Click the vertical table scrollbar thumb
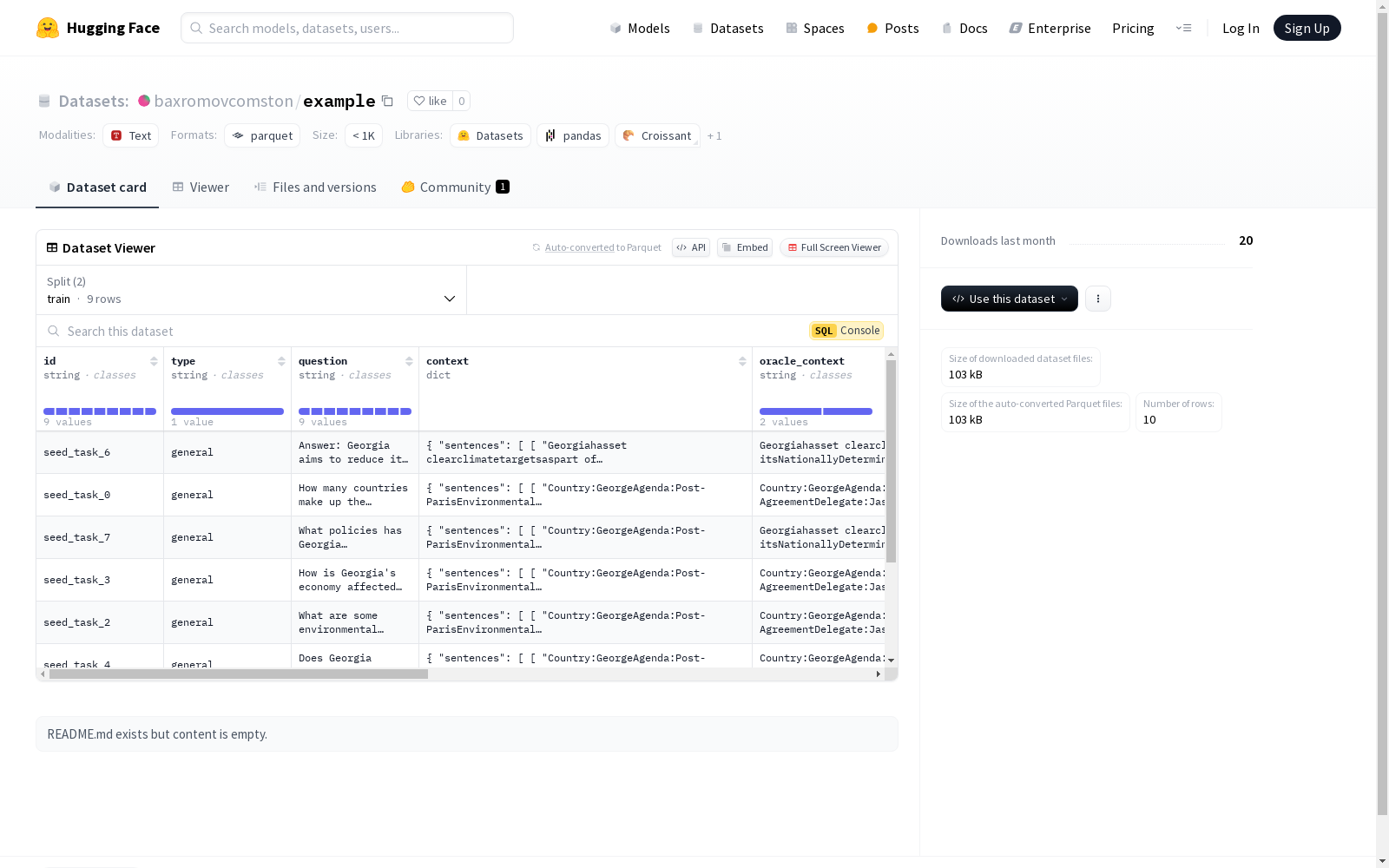1389x868 pixels. (x=891, y=462)
